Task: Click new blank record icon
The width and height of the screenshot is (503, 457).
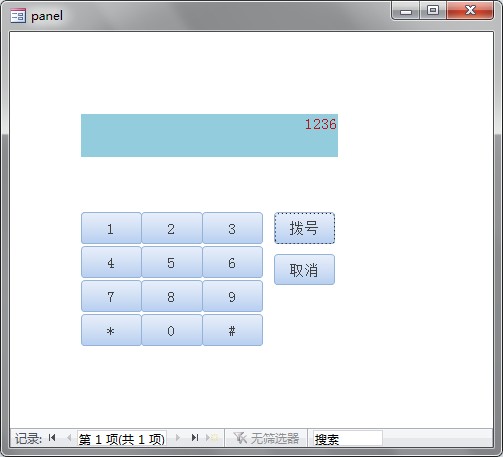Action: click(212, 437)
